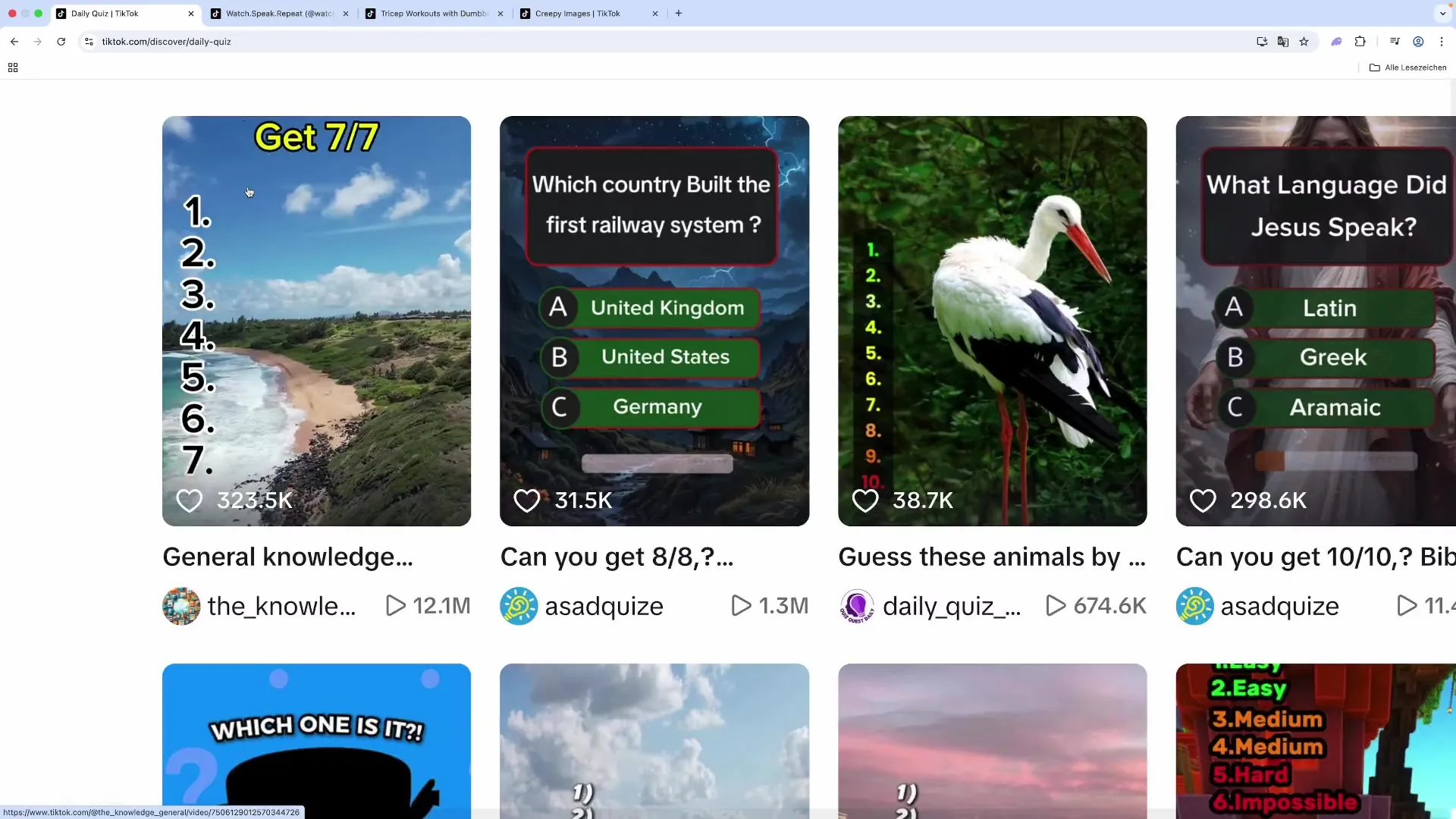Screen dimensions: 1456x819
Task: Click the grid icon below the toolbar
Action: 12,67
